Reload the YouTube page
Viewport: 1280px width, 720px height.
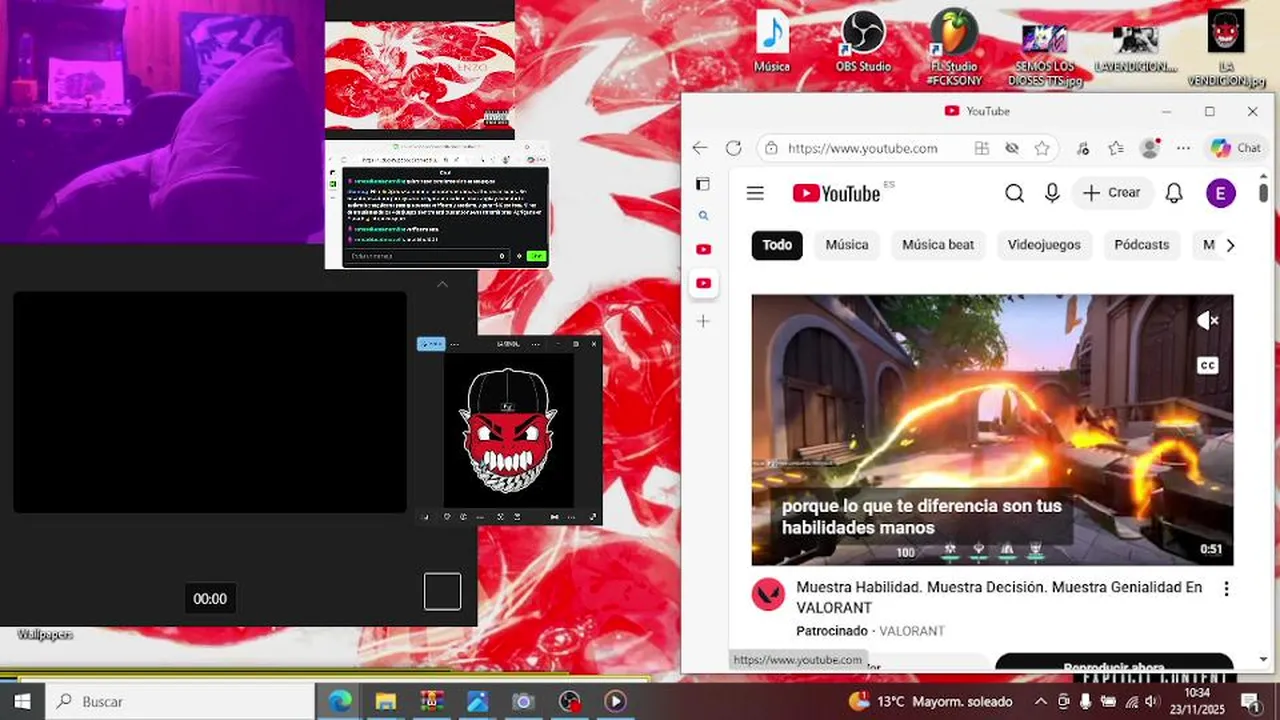pos(733,148)
